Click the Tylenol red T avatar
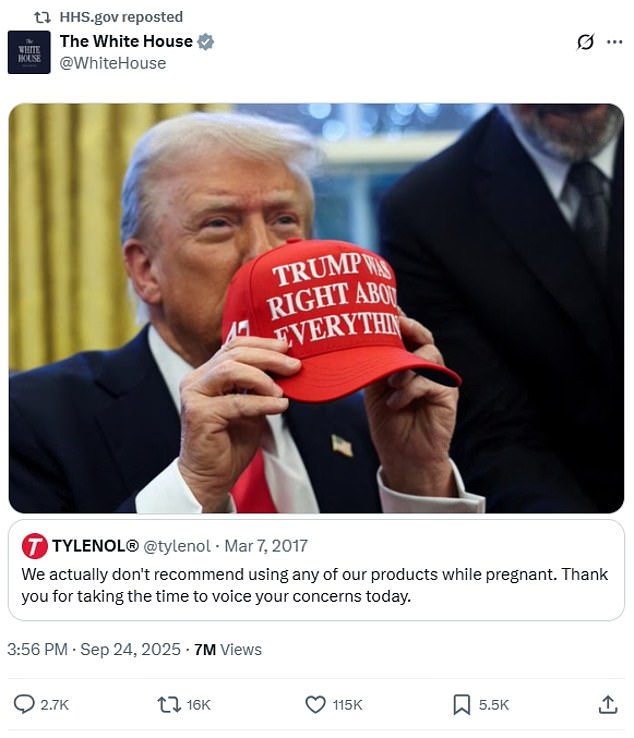634x738 pixels. coord(34,546)
